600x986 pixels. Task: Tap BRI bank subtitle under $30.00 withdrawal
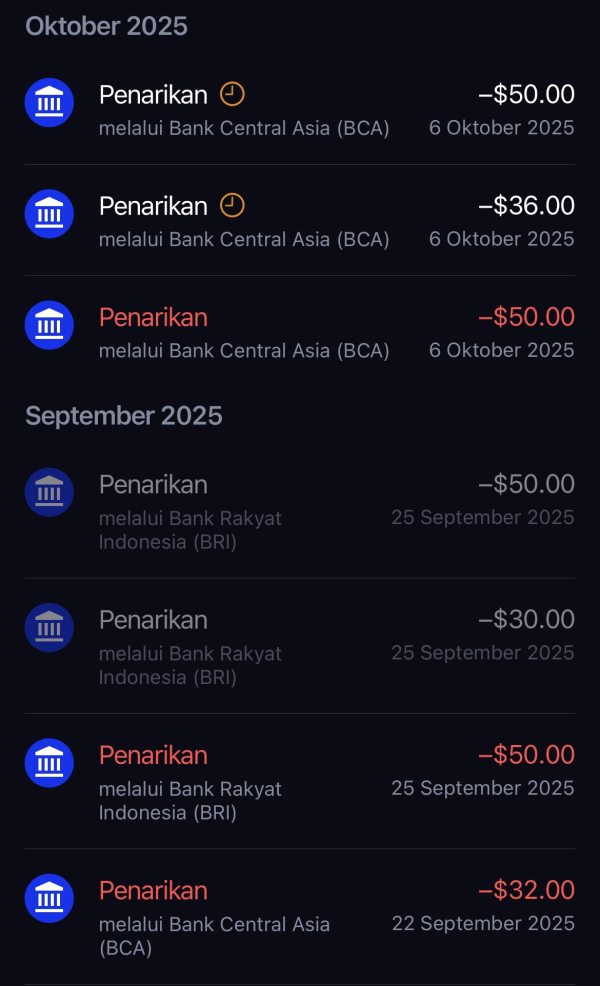point(190,665)
